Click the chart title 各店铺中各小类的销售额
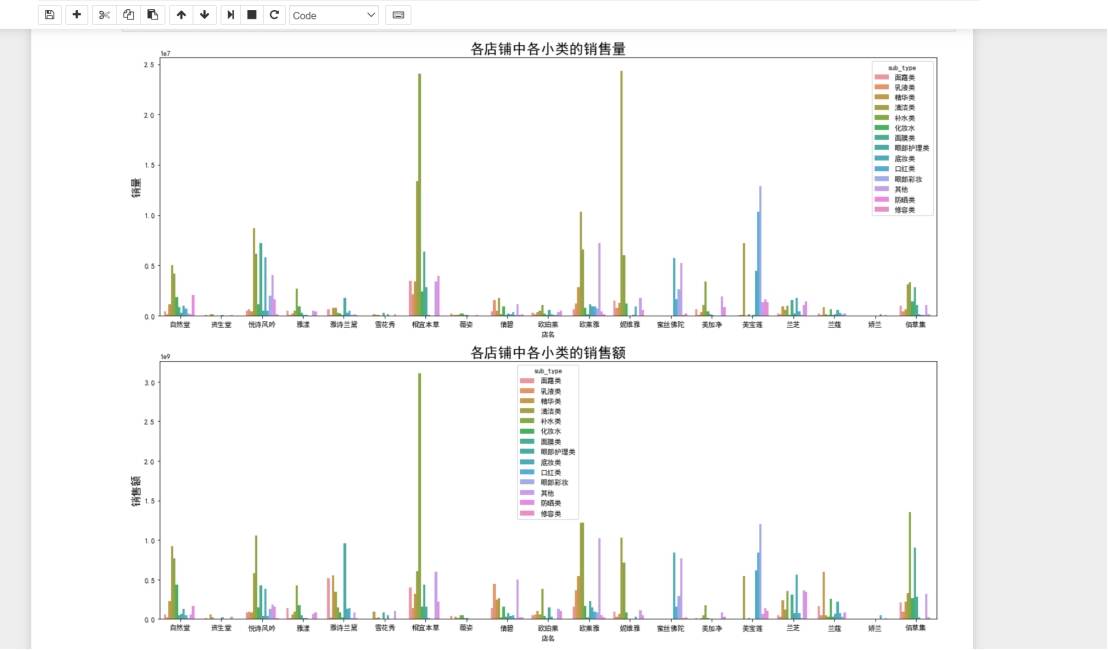 tap(548, 353)
